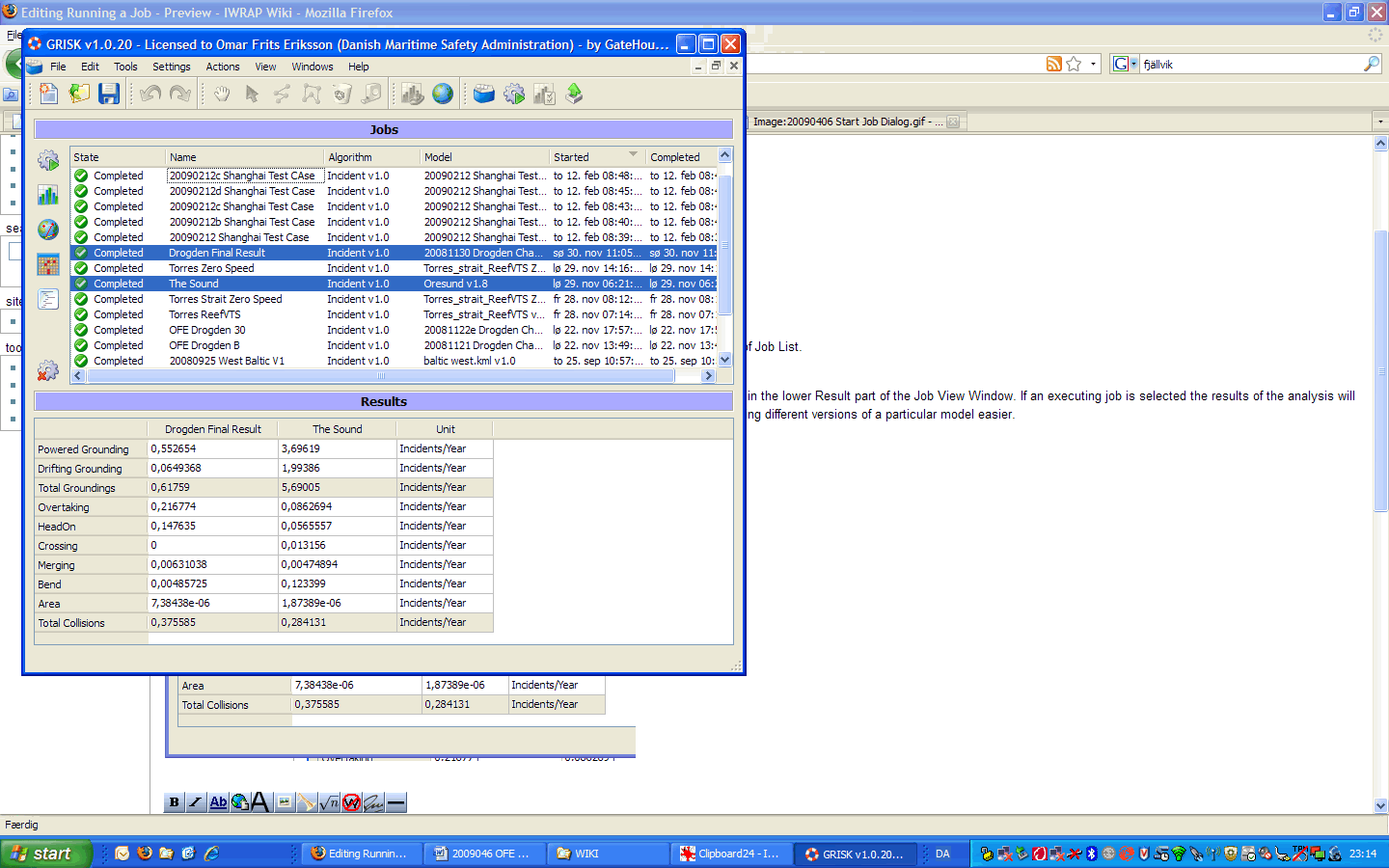Select the Torres Zero Speed job row

point(211,268)
